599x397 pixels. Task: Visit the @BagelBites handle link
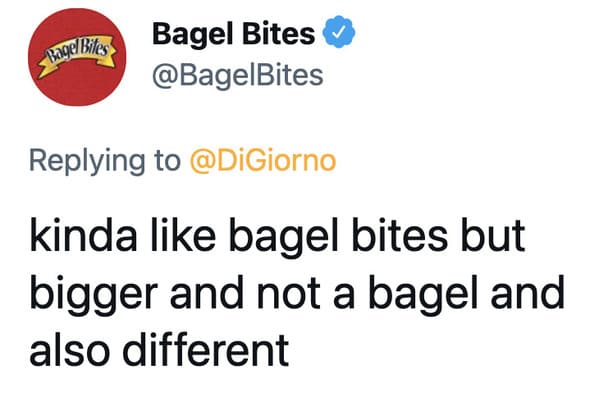pyautogui.click(x=238, y=75)
